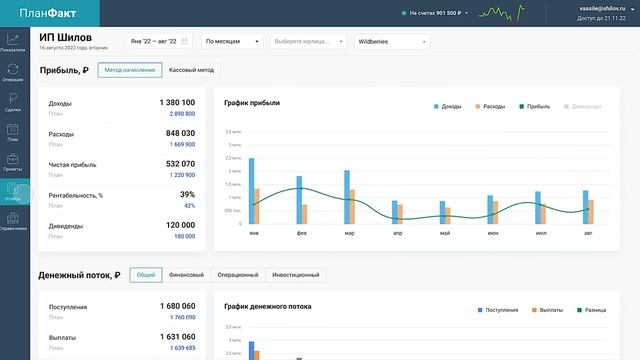The image size is (640, 360).
Task: Click the March income bar in profit chart
Action: 347,197
